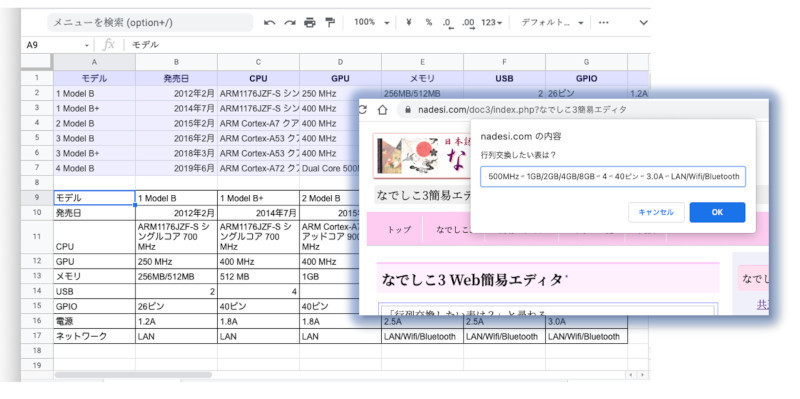Open the A9 name box dropdown
This screenshot has height=399, width=800.
click(87, 45)
